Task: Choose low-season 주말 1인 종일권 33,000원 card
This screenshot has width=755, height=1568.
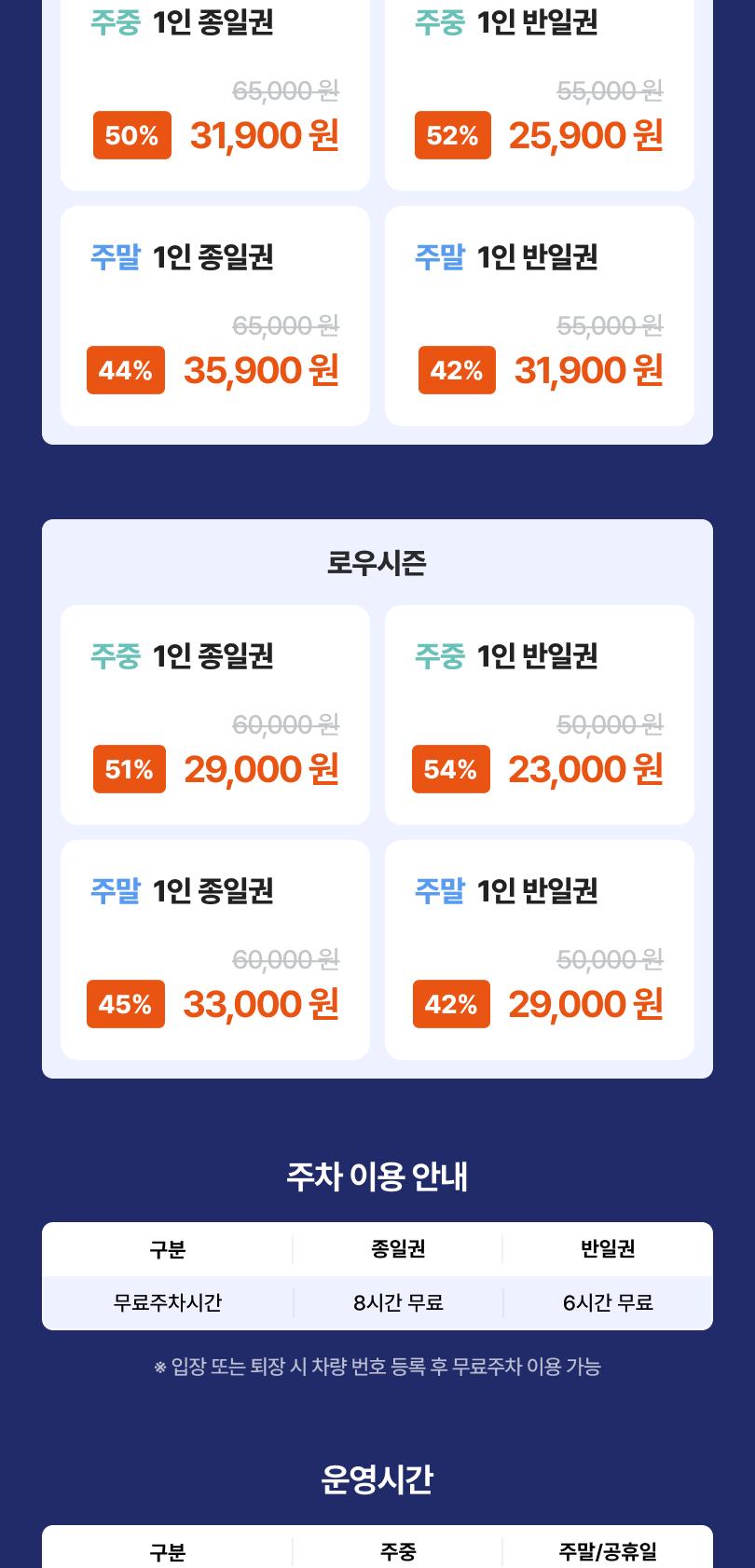Action: click(x=215, y=950)
